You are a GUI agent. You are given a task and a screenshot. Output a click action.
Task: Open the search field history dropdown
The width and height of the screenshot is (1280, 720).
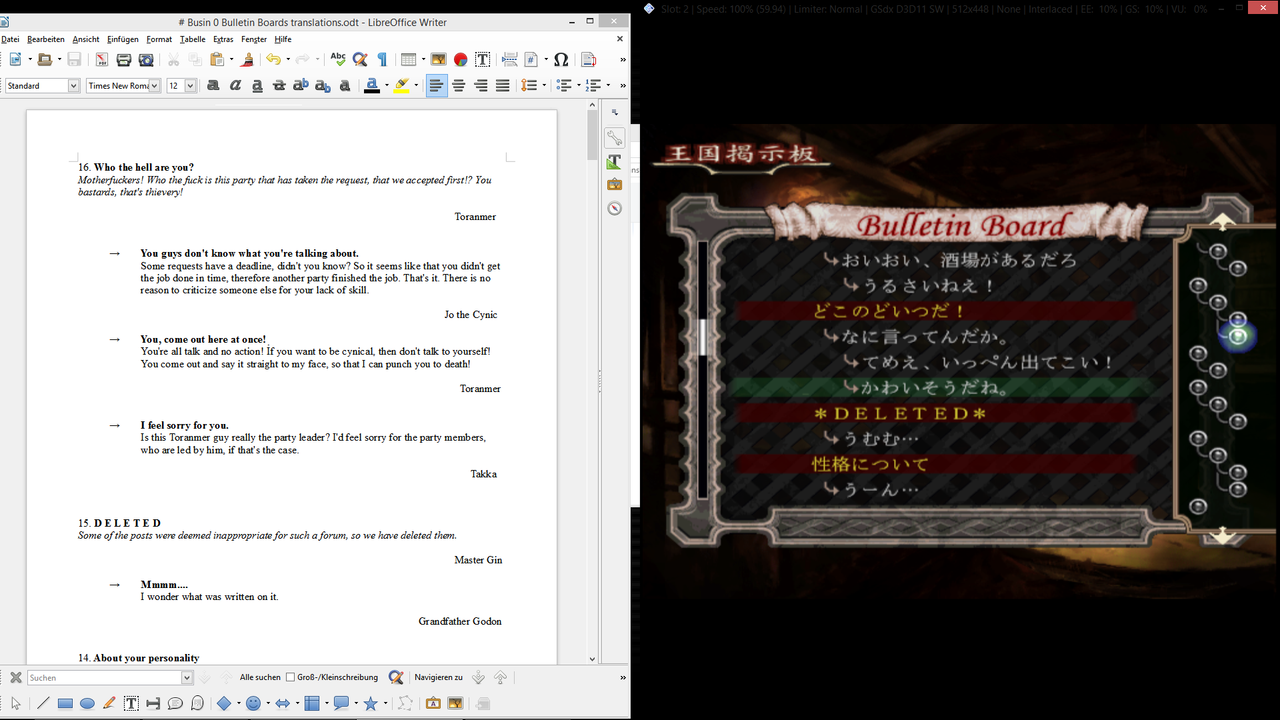coord(185,678)
